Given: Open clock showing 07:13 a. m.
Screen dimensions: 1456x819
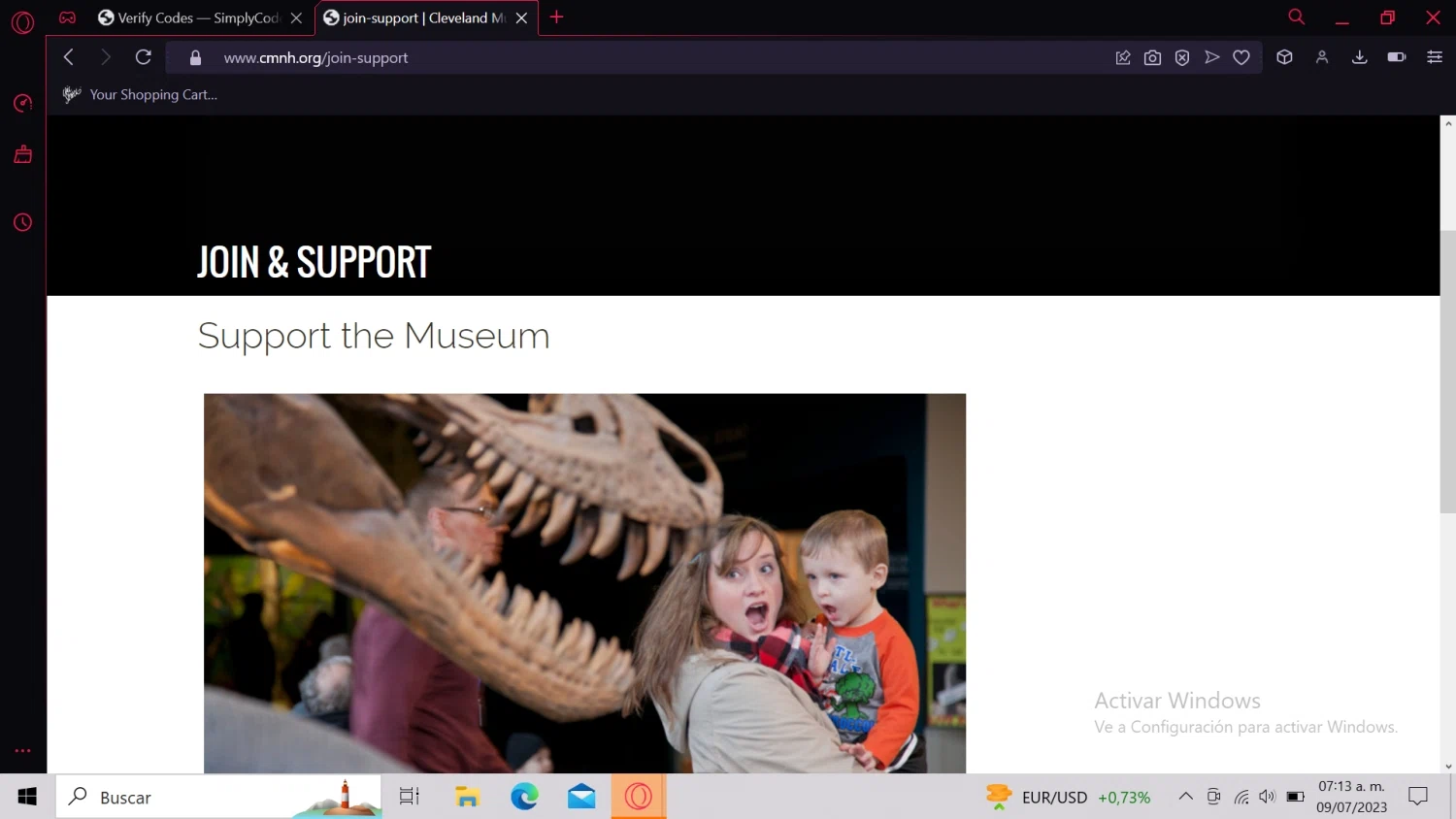Looking at the screenshot, I should tap(1351, 797).
